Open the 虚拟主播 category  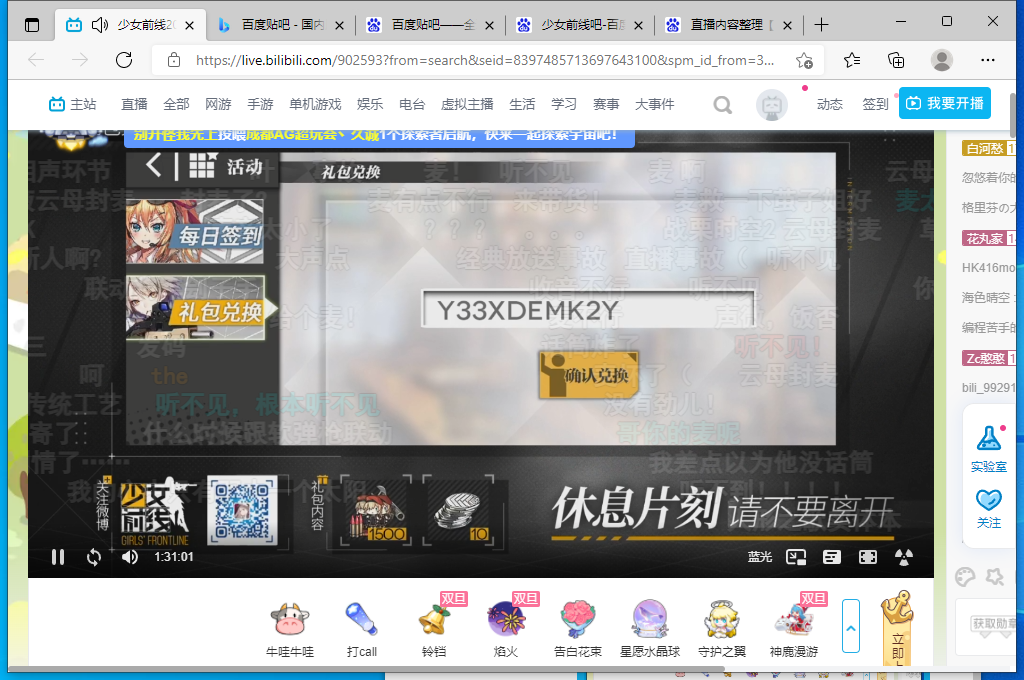[x=467, y=105]
